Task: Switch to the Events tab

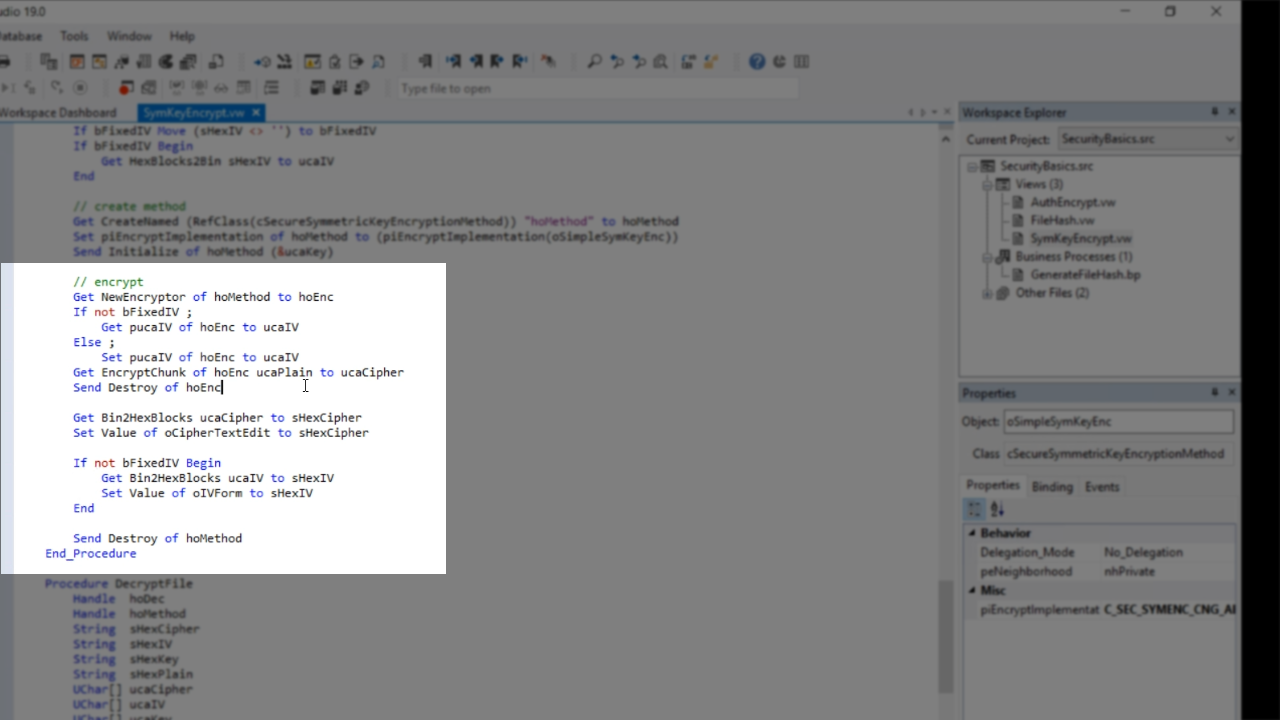Action: pos(1102,487)
